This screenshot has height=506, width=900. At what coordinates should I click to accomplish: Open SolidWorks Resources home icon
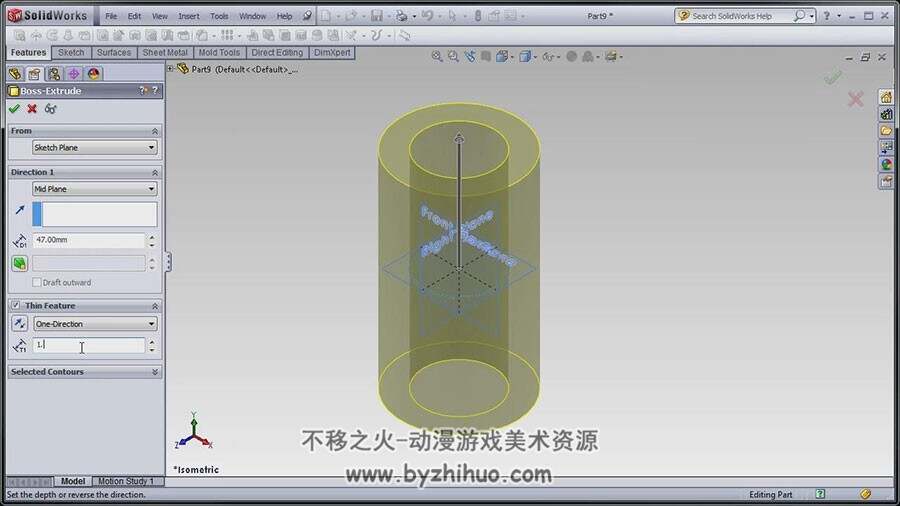coord(886,97)
